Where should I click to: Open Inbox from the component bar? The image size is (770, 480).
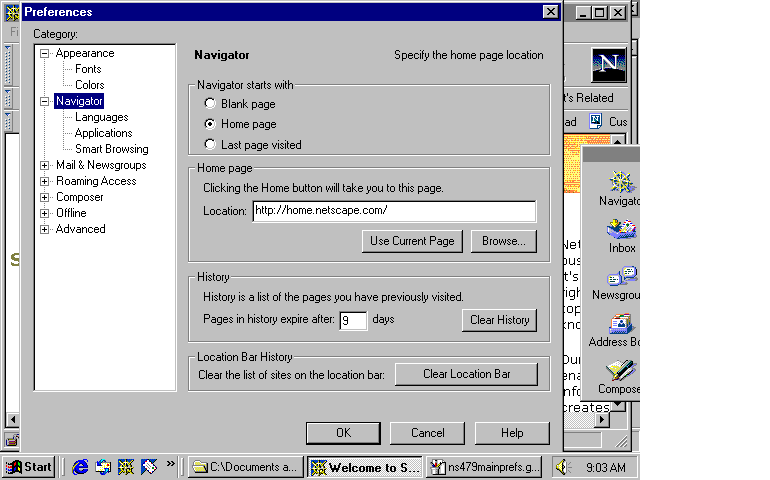(622, 236)
